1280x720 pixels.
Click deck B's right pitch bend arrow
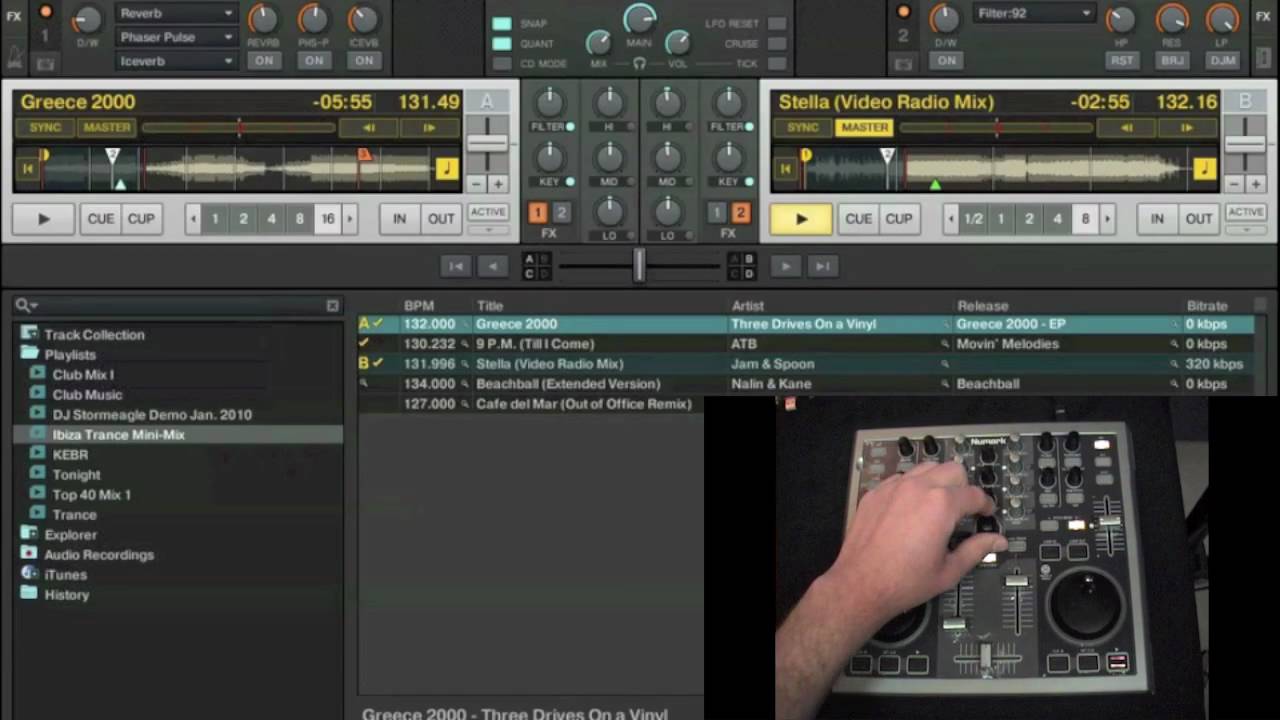tap(1187, 128)
